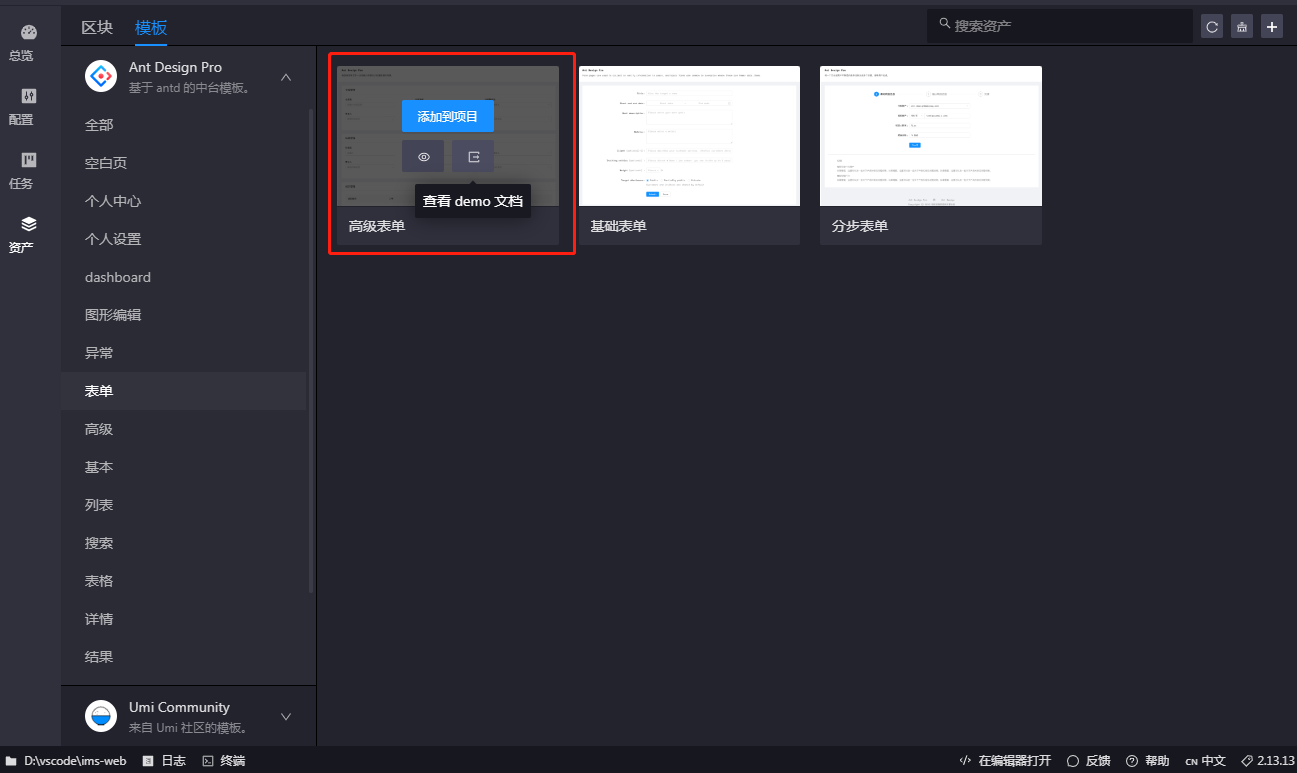Viewport: 1297px width, 773px height.
Task: Click the Umi Community logo
Action: coord(101,716)
